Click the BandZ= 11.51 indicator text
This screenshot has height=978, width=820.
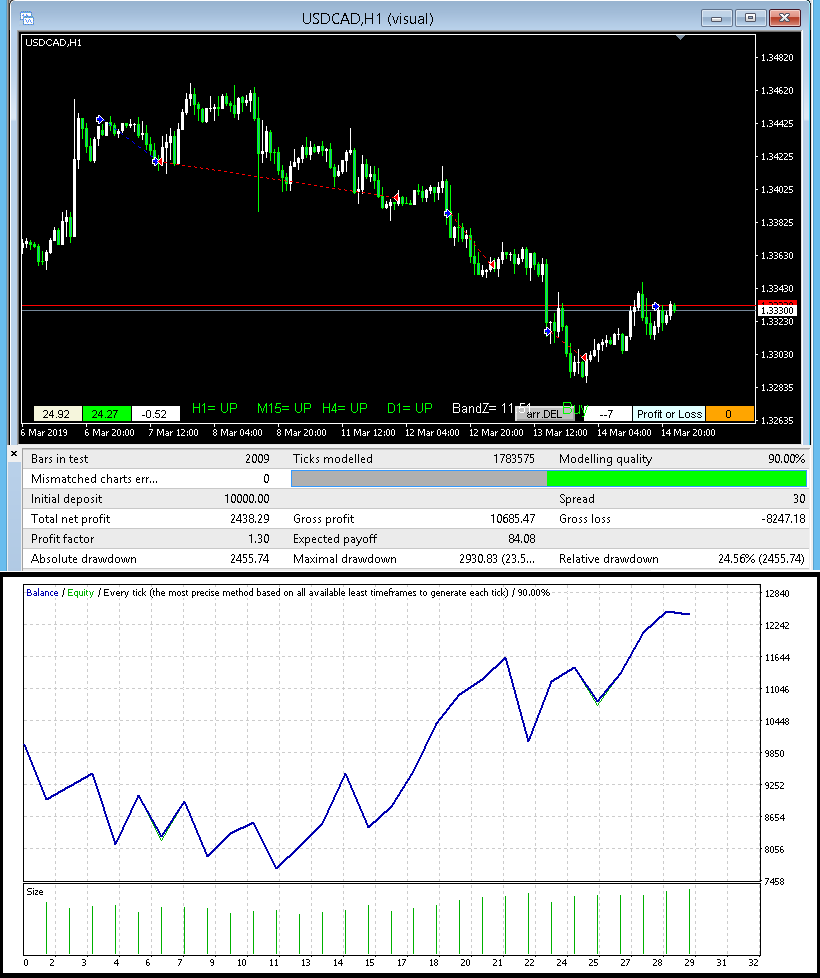(x=491, y=408)
